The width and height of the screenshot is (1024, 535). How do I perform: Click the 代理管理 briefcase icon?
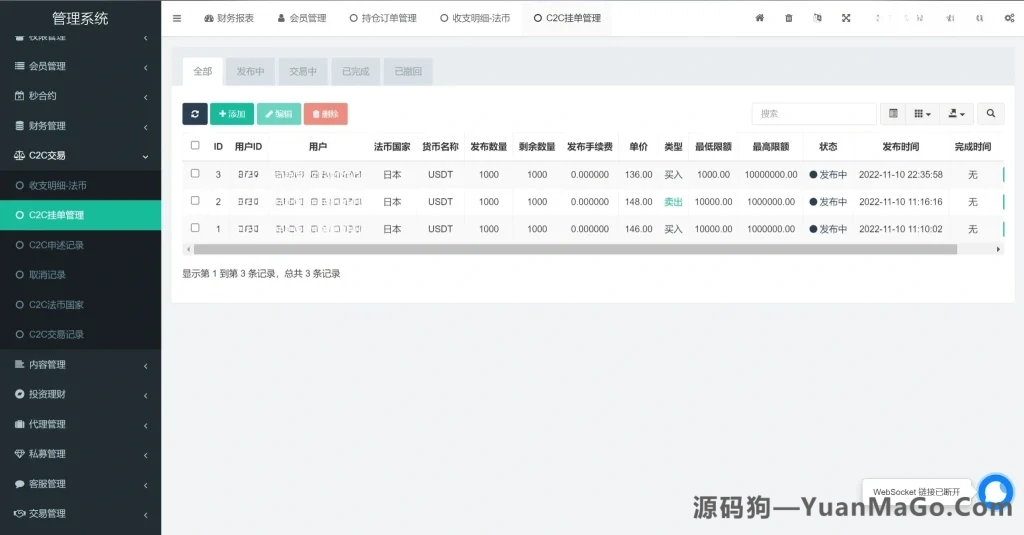click(x=20, y=424)
